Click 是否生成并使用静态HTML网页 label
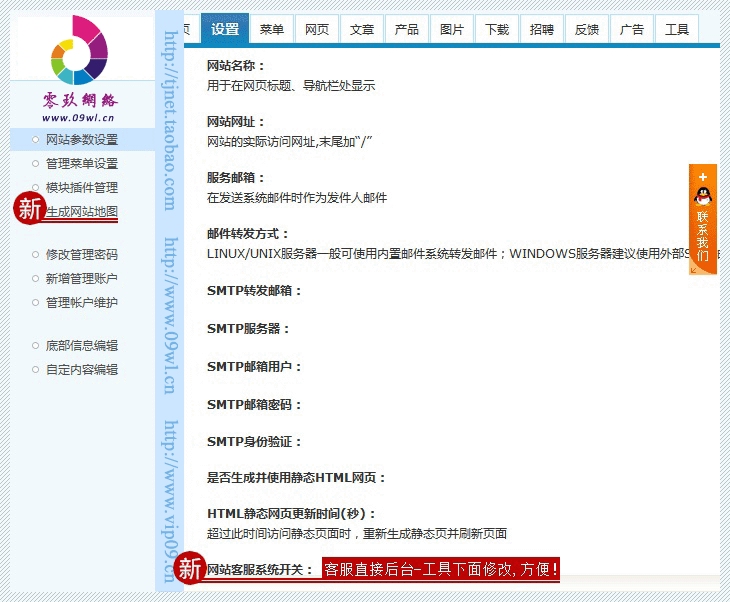 [x=296, y=478]
